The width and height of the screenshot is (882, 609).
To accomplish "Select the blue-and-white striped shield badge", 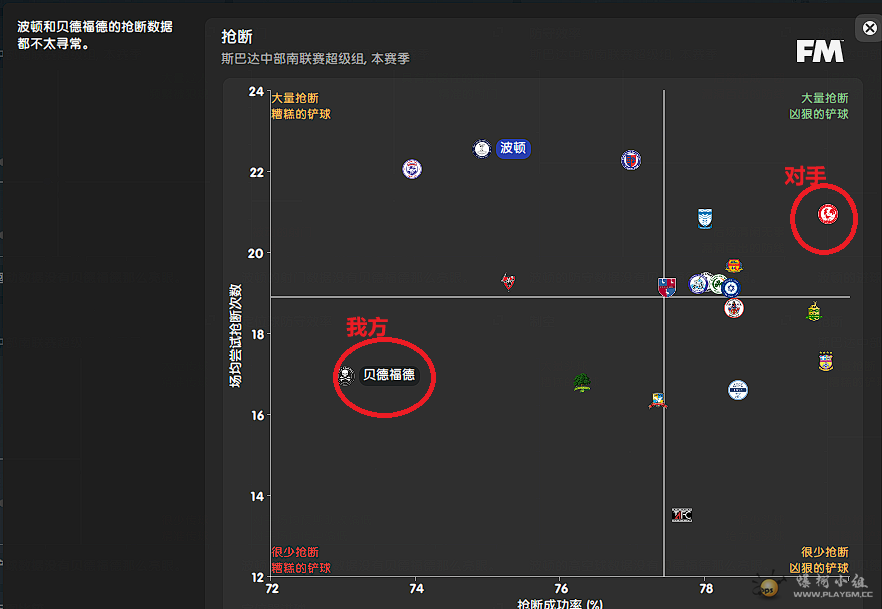I will 705,218.
